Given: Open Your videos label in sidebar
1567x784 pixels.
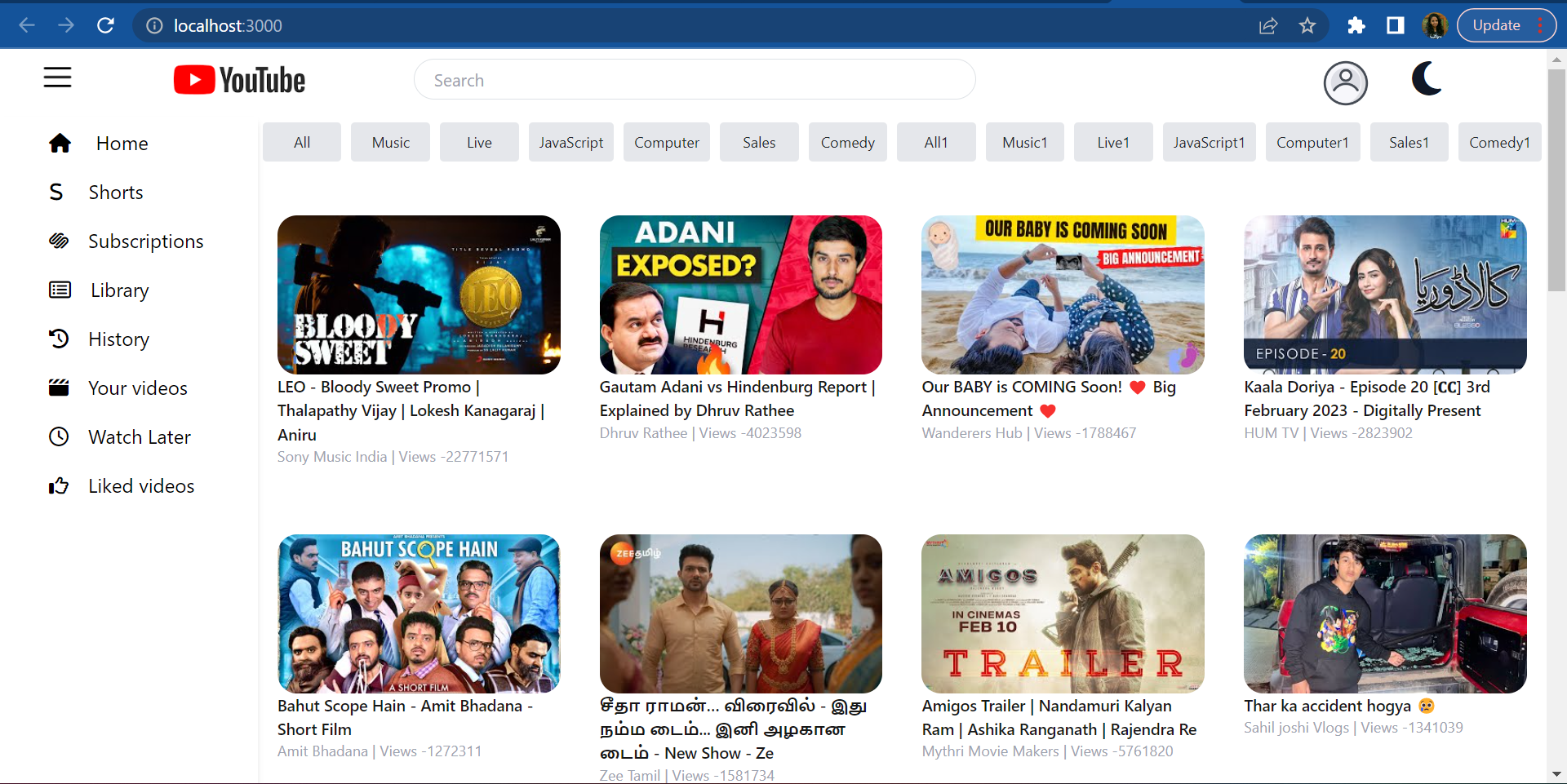Looking at the screenshot, I should tap(138, 388).
